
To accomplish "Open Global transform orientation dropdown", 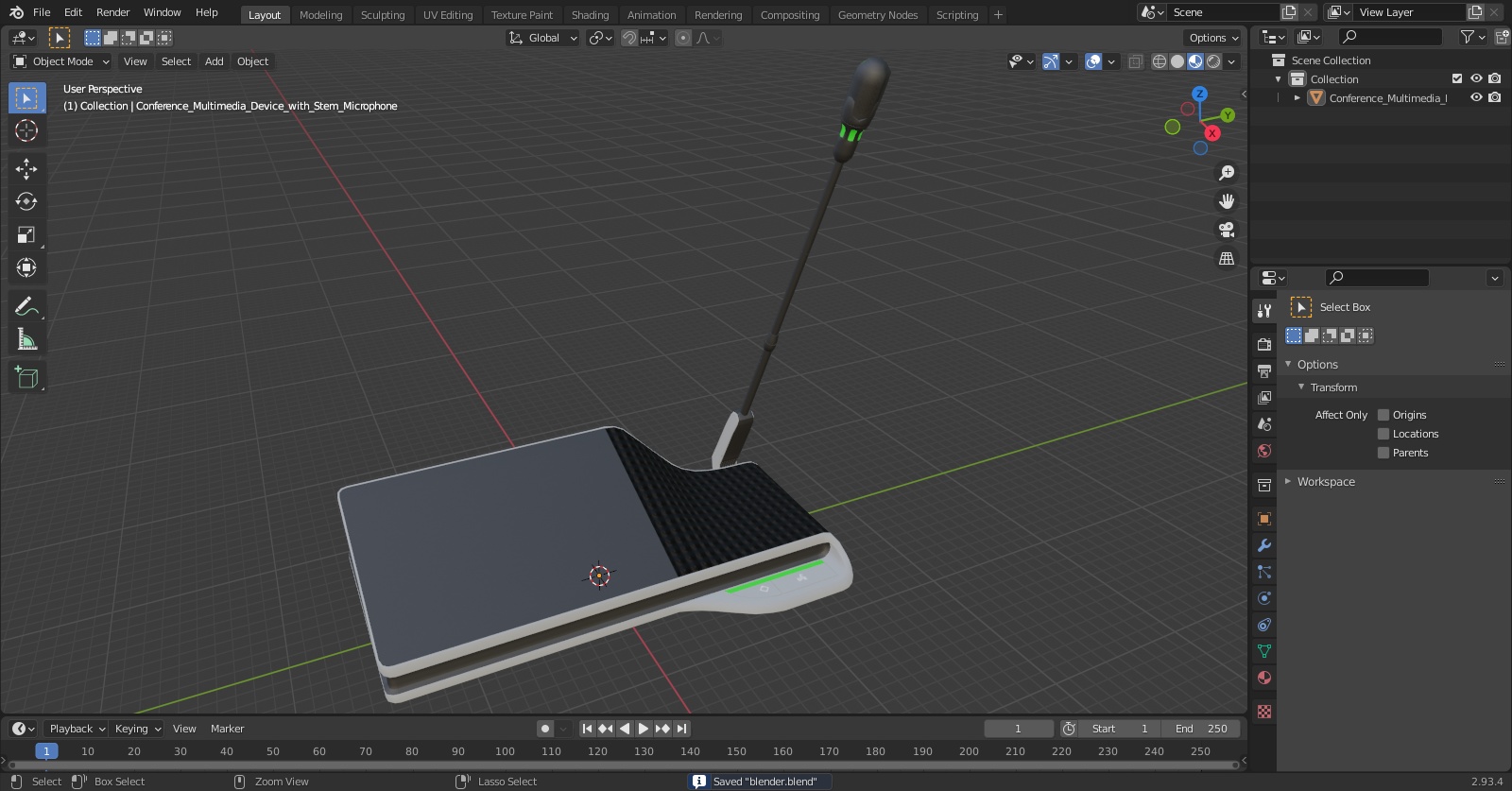I will coord(542,38).
